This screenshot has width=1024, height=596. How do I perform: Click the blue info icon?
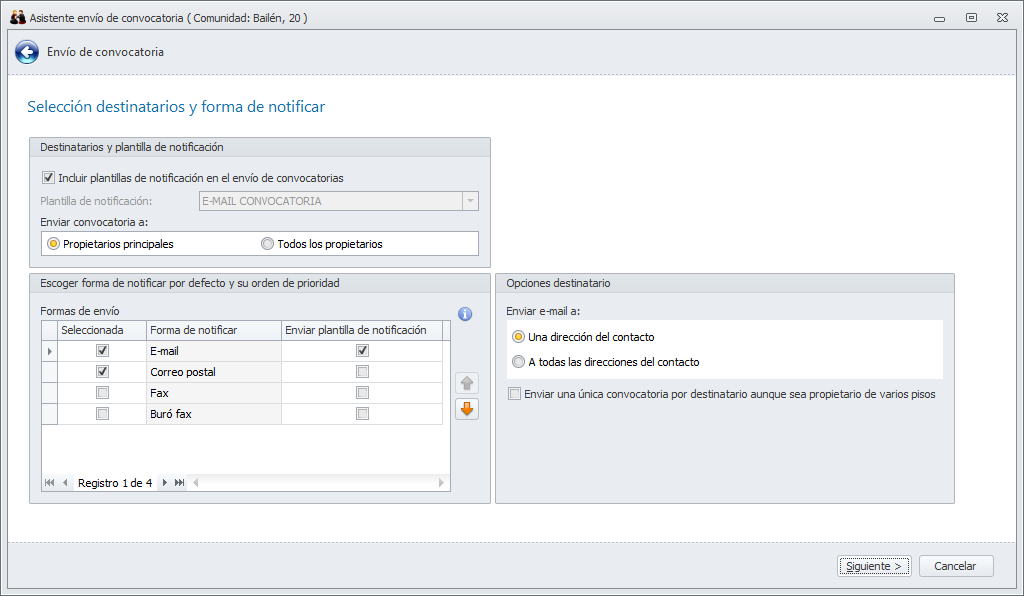click(465, 314)
